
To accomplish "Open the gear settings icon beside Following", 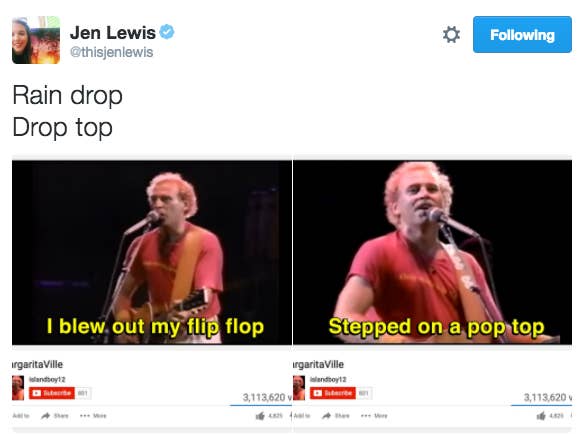I will (x=451, y=35).
